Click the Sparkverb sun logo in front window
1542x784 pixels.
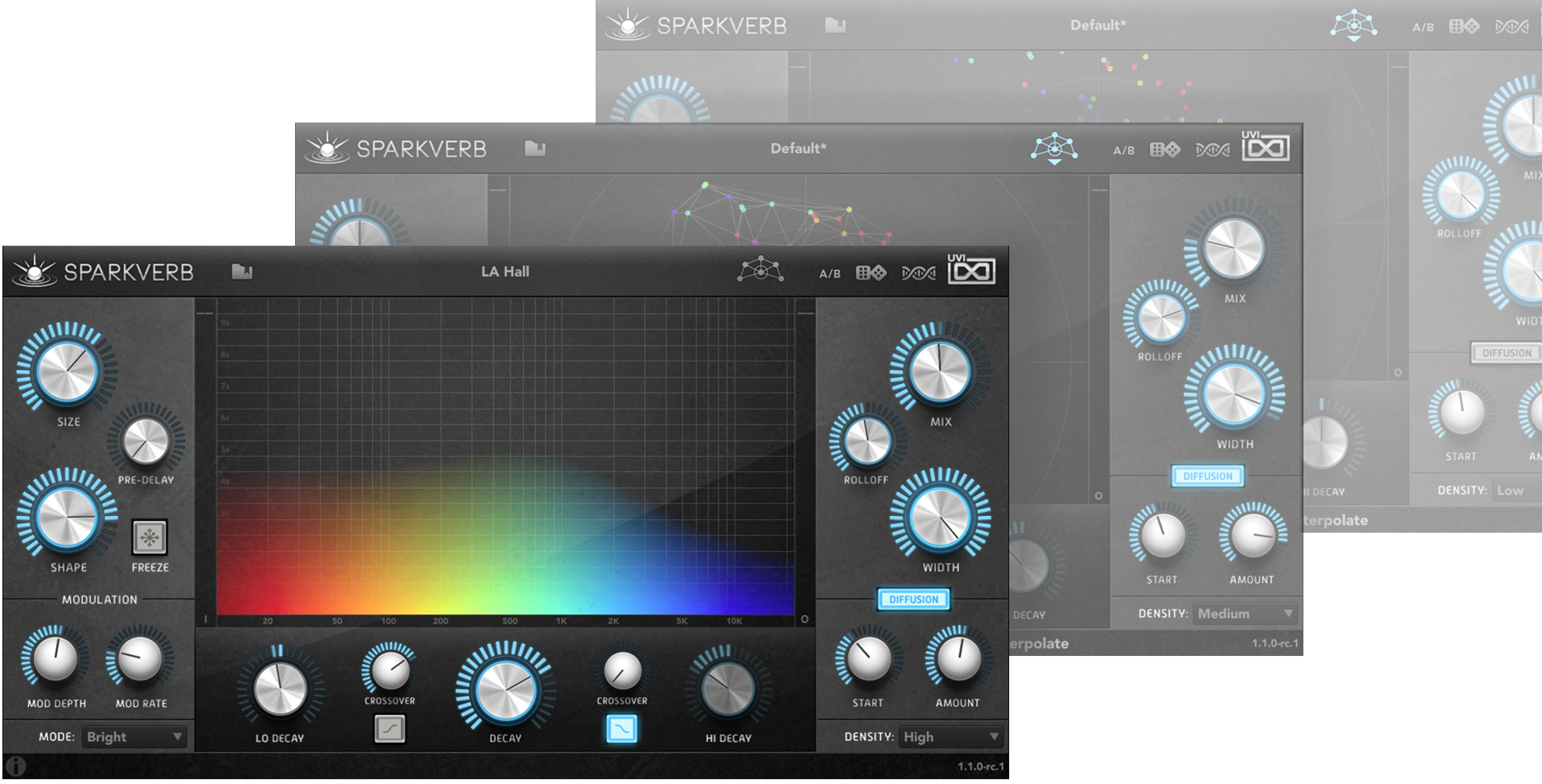(x=34, y=270)
